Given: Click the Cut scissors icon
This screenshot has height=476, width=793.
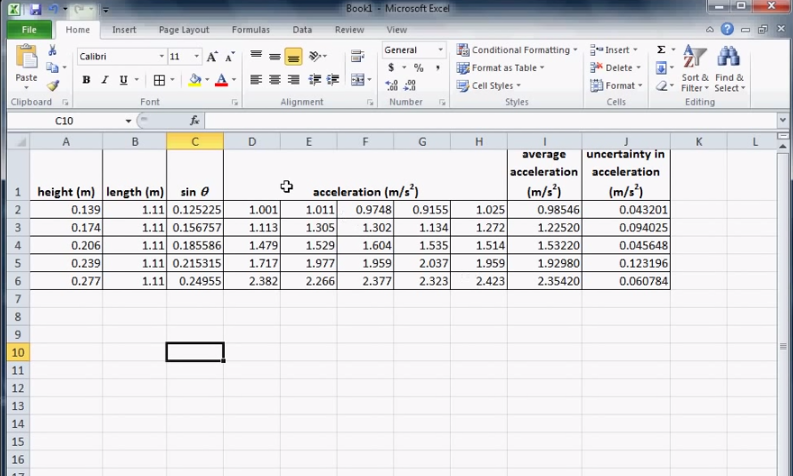Looking at the screenshot, I should [x=53, y=50].
